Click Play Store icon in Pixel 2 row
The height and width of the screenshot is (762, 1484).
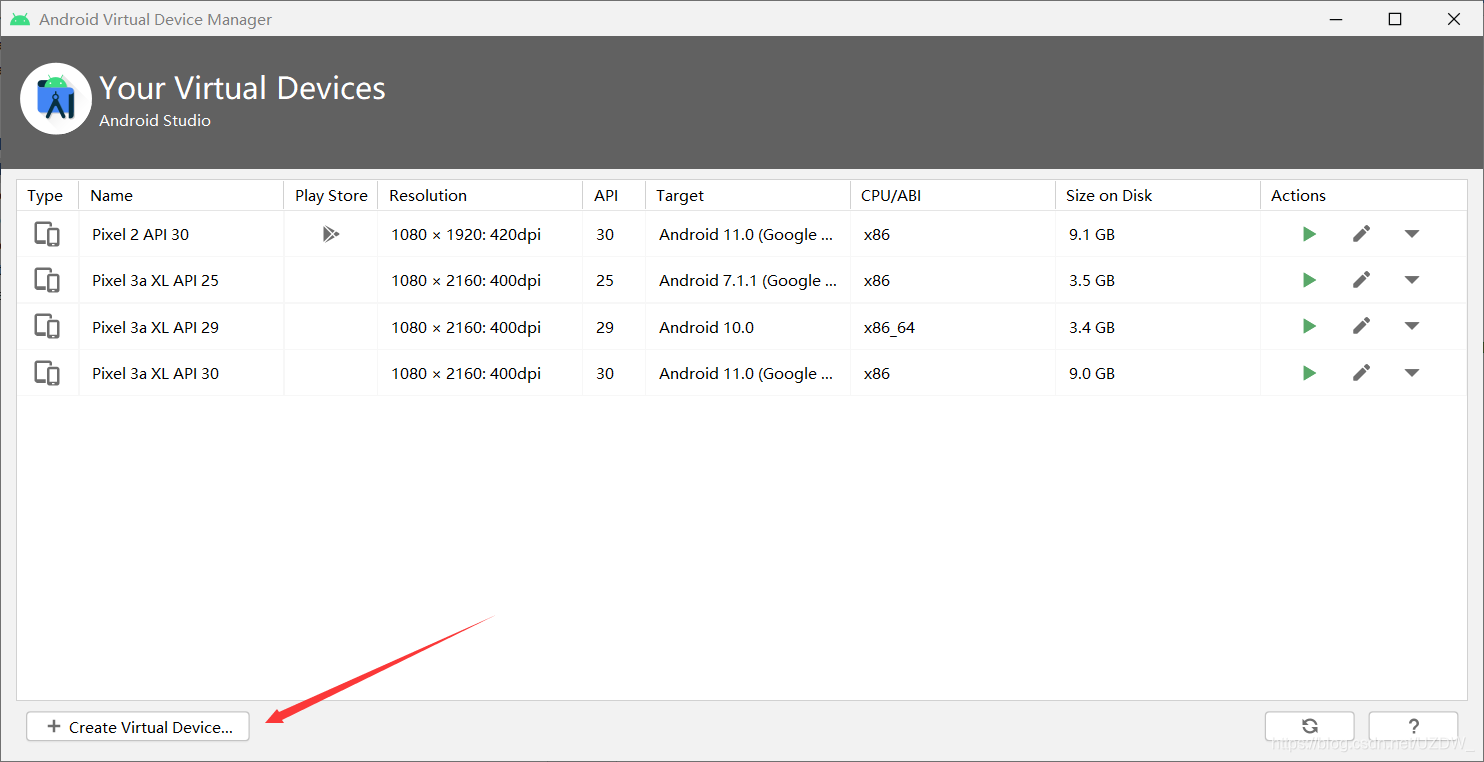click(331, 234)
